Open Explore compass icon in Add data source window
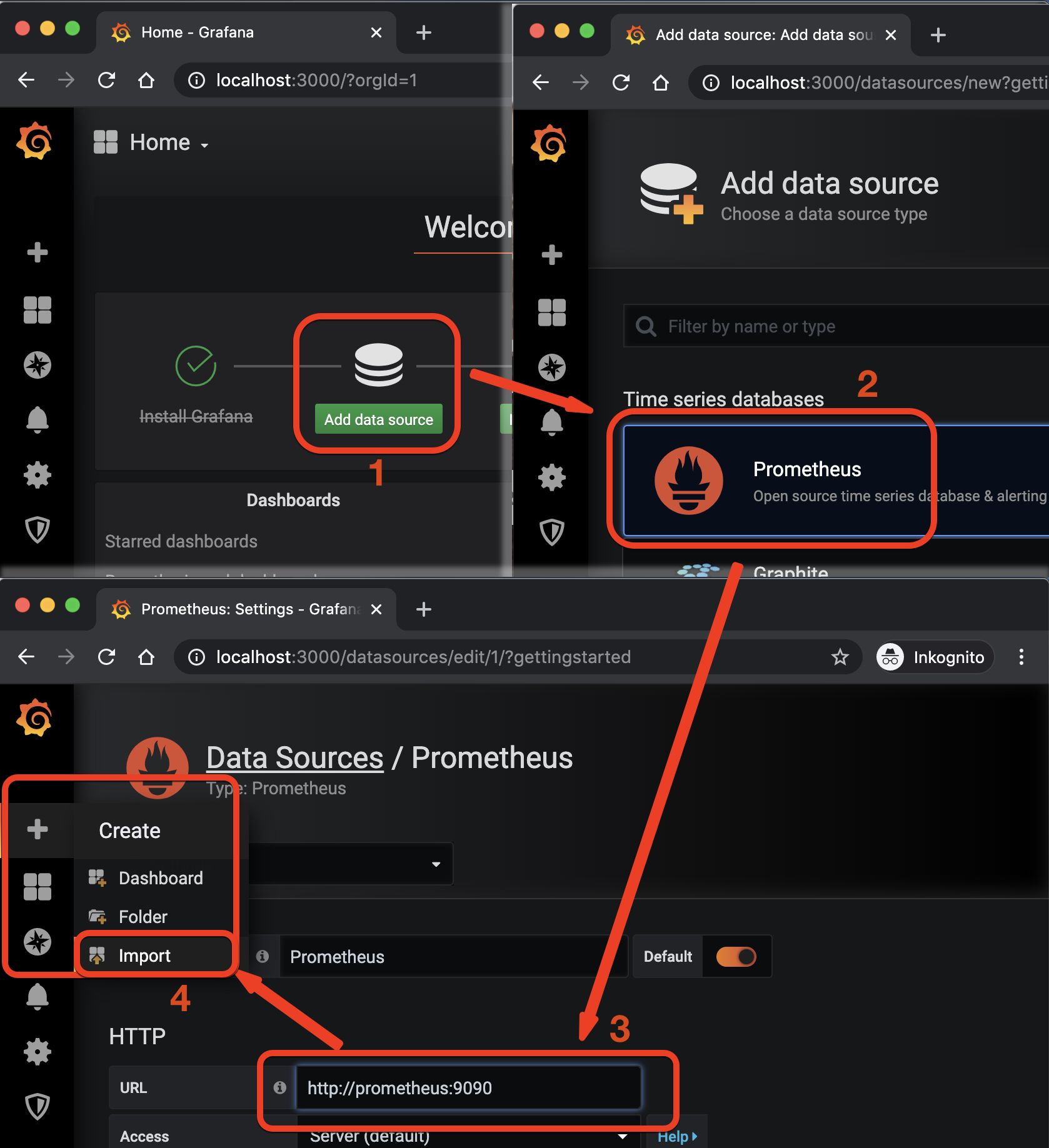1049x1148 pixels. (x=552, y=367)
